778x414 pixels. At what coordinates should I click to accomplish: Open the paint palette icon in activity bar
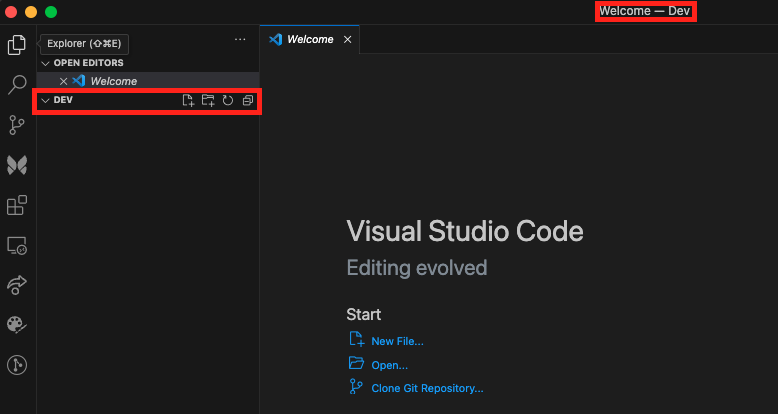pos(17,325)
